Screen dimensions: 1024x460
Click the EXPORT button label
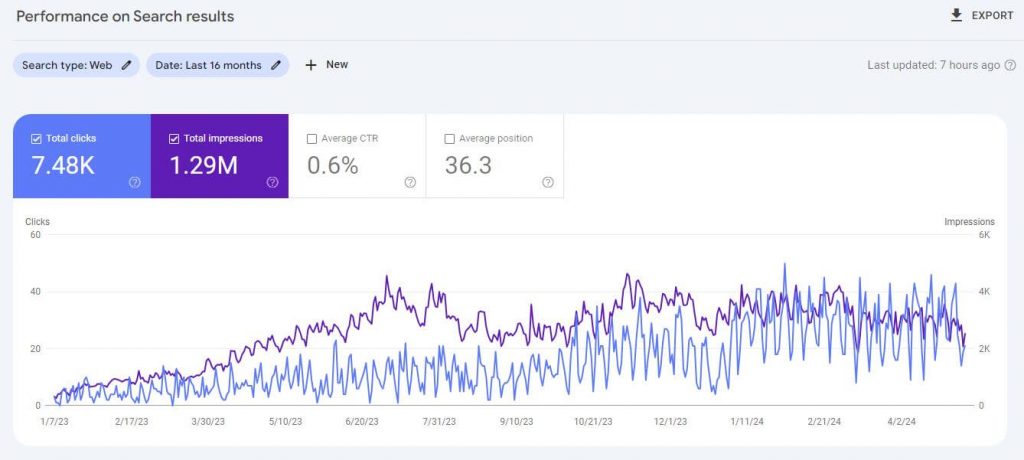point(992,16)
